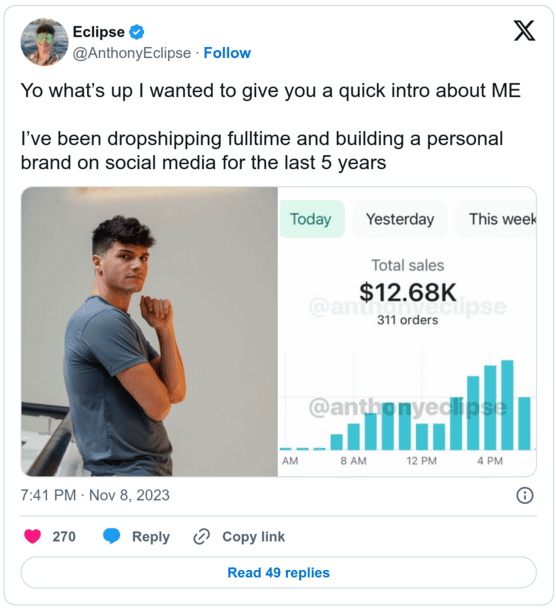556x609 pixels.
Task: Click the Reply text button
Action: click(x=151, y=536)
